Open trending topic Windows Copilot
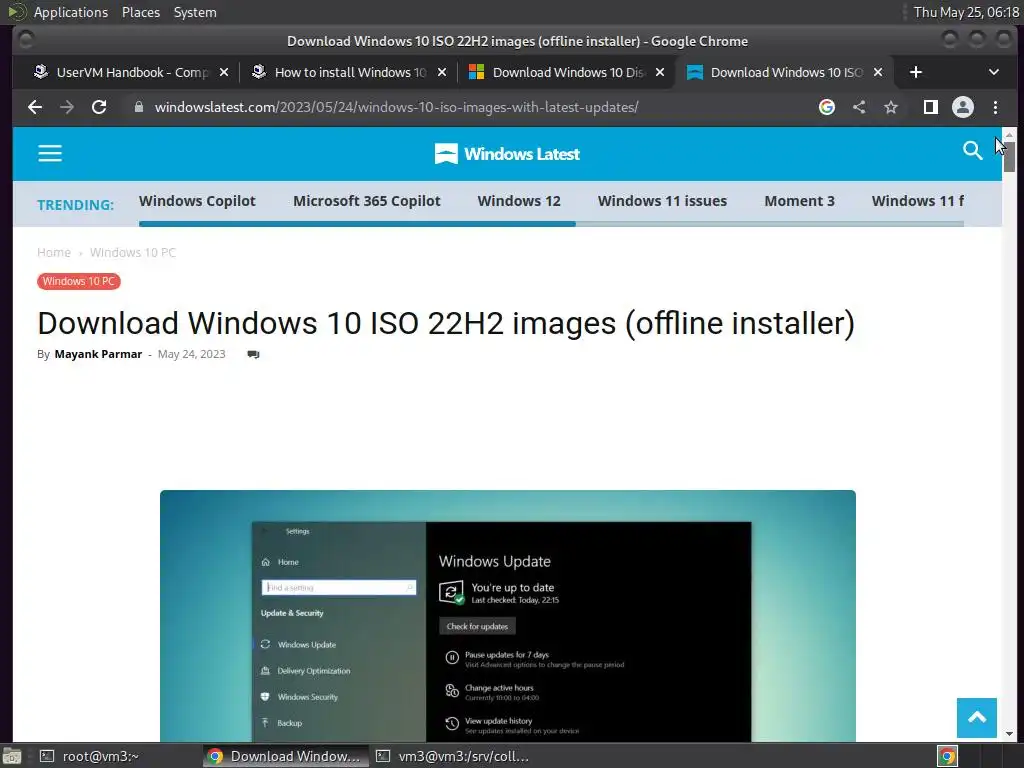The width and height of the screenshot is (1024, 768). [x=197, y=201]
